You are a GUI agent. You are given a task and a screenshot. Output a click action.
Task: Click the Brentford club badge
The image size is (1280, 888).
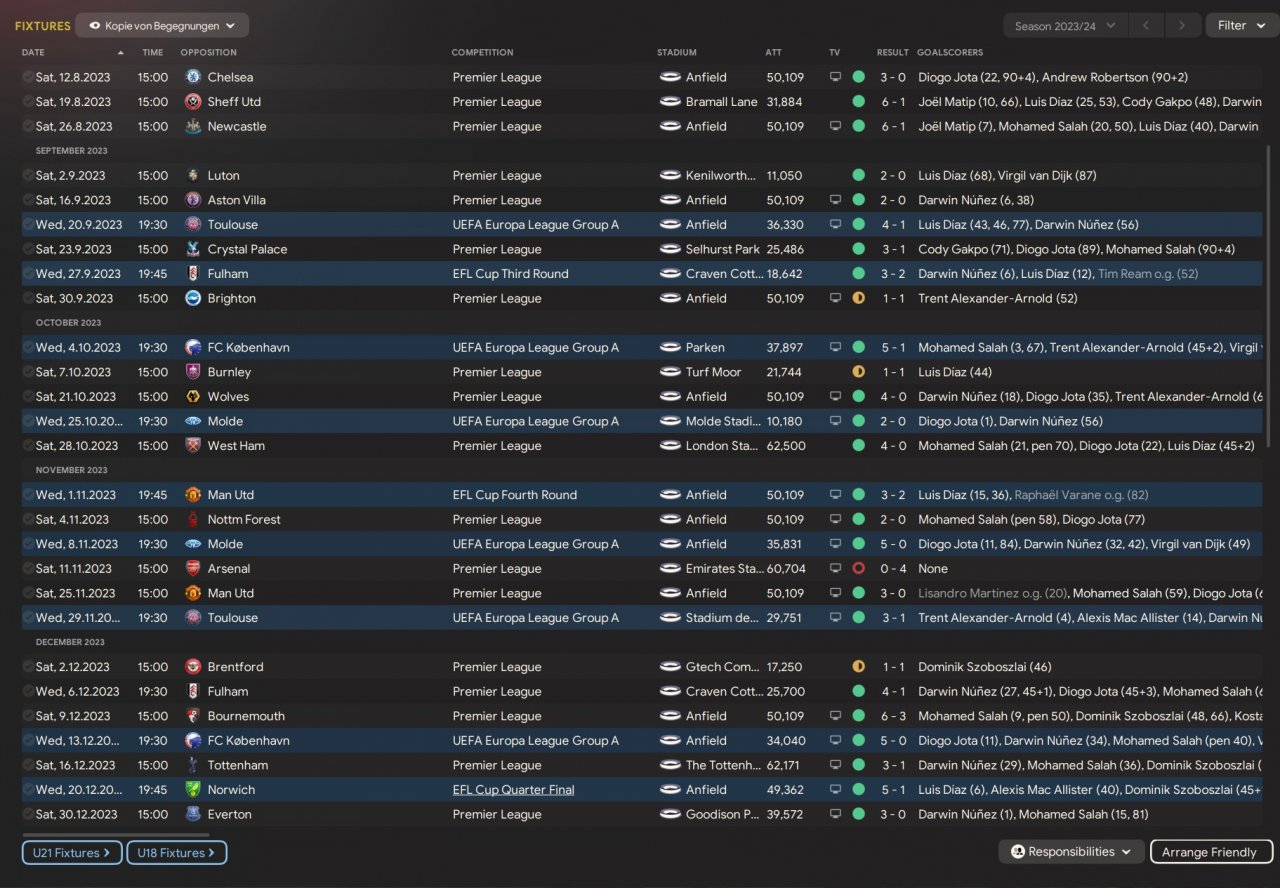click(193, 667)
